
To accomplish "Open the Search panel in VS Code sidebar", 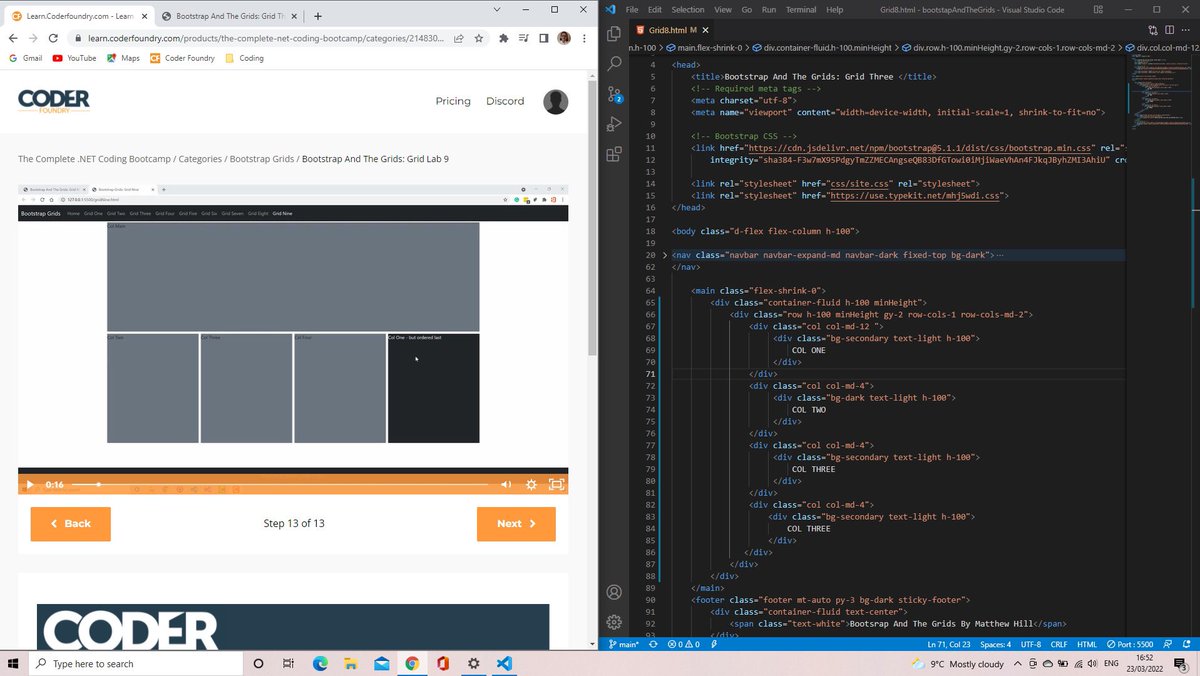I will [x=614, y=62].
